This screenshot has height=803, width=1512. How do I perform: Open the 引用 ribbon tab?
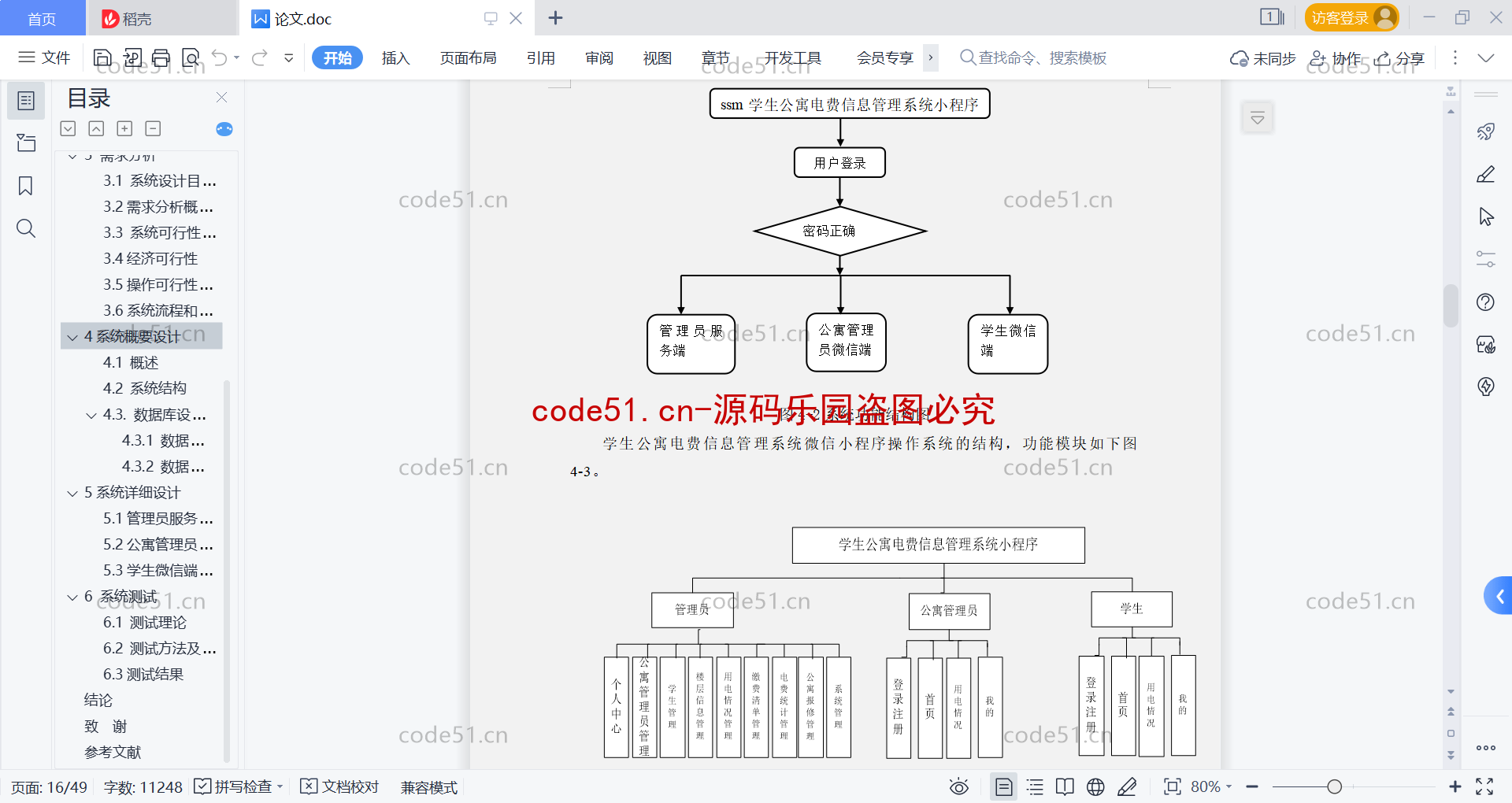pos(540,57)
